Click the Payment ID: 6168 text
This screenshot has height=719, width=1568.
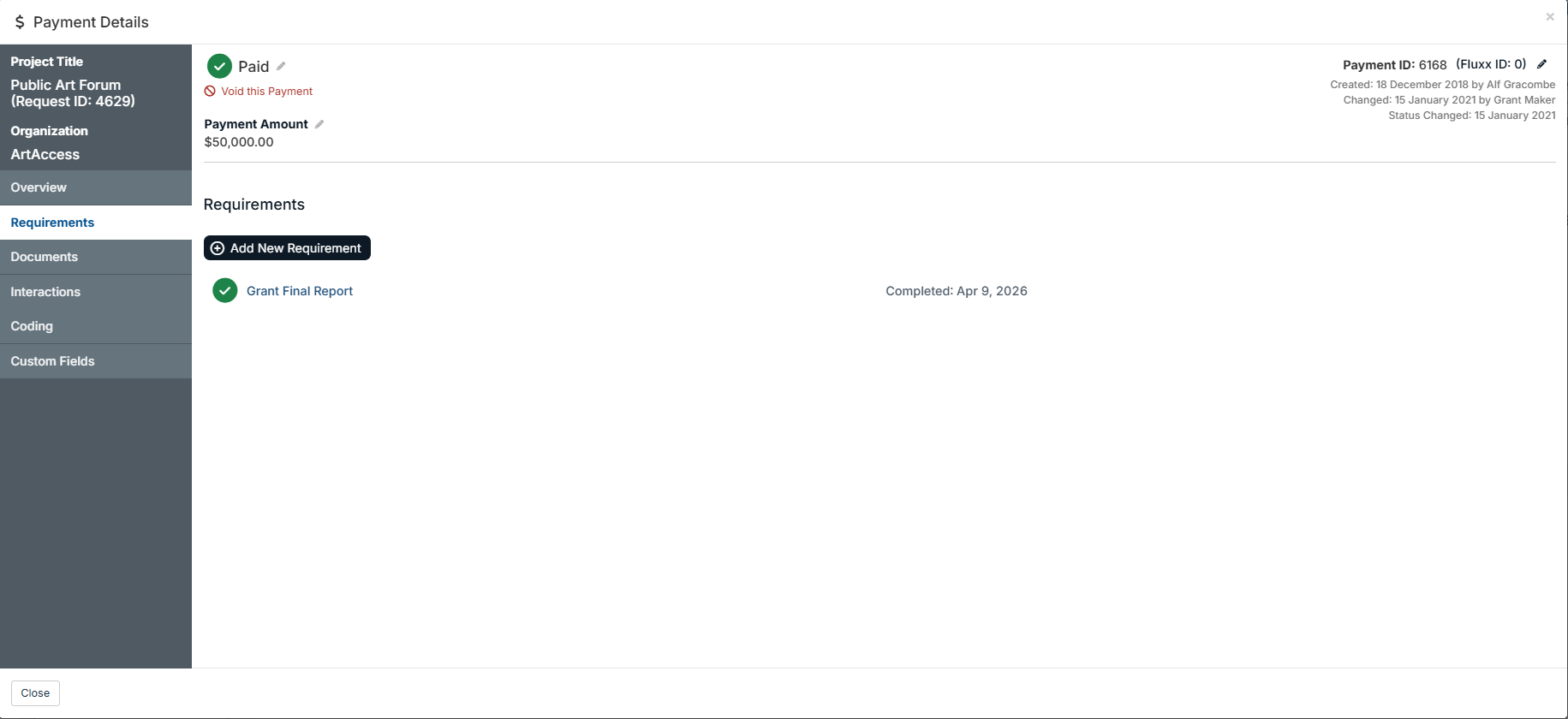pyautogui.click(x=1394, y=65)
